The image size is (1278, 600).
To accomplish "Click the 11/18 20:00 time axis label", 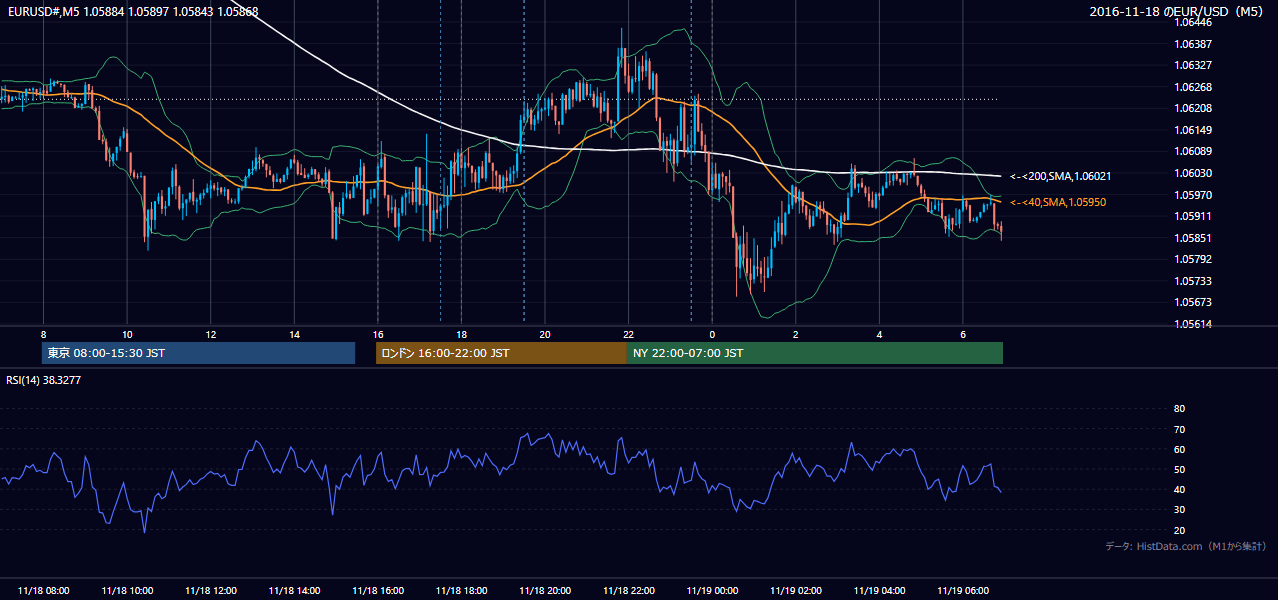I will [x=545, y=590].
